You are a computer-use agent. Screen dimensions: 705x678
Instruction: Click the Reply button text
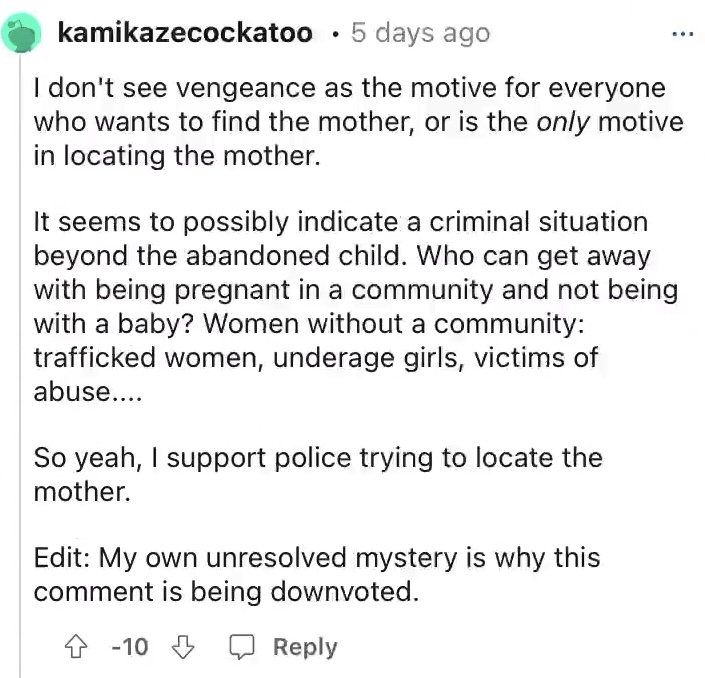point(305,647)
